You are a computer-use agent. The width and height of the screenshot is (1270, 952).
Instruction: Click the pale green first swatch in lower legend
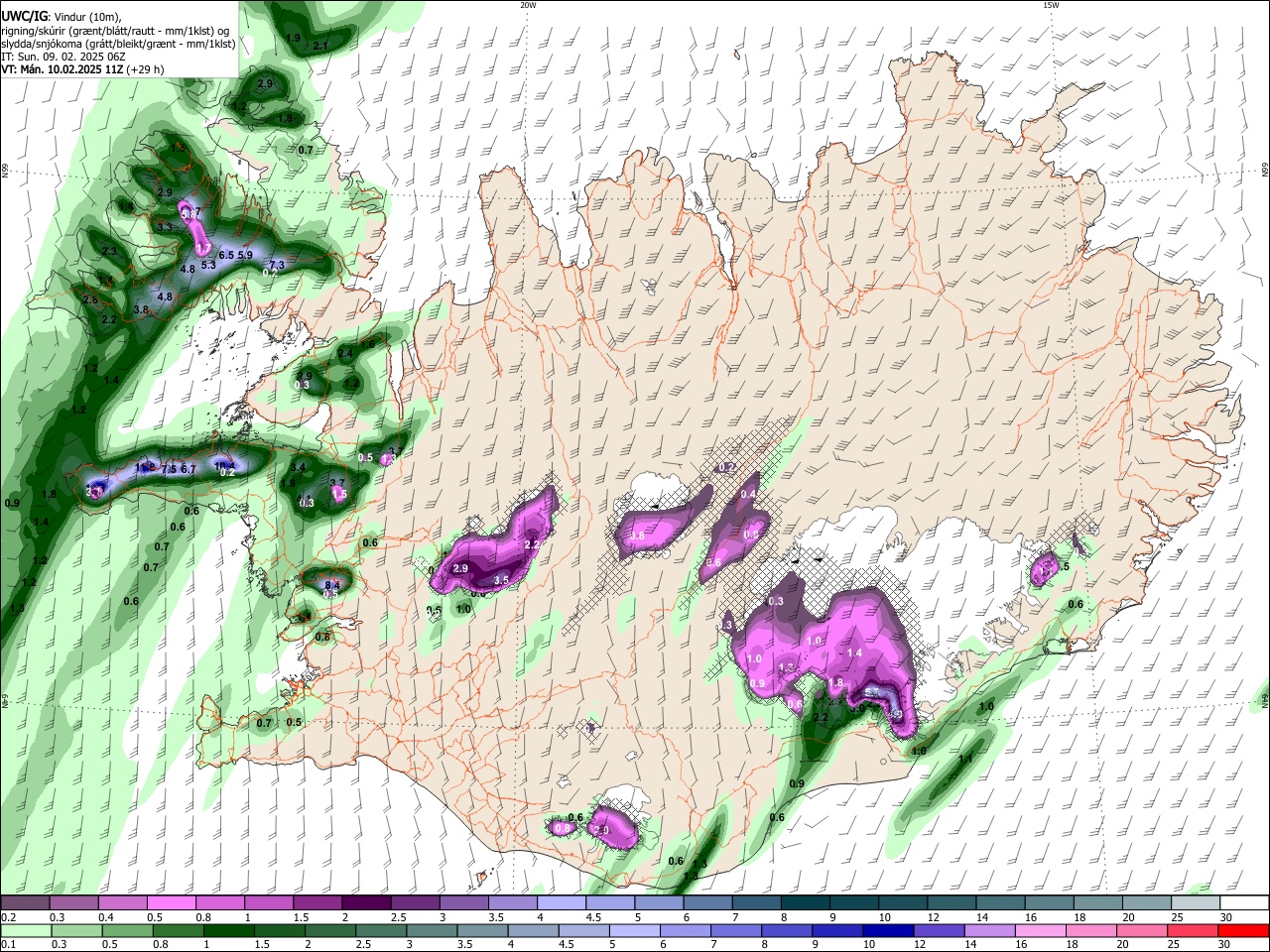(25, 931)
